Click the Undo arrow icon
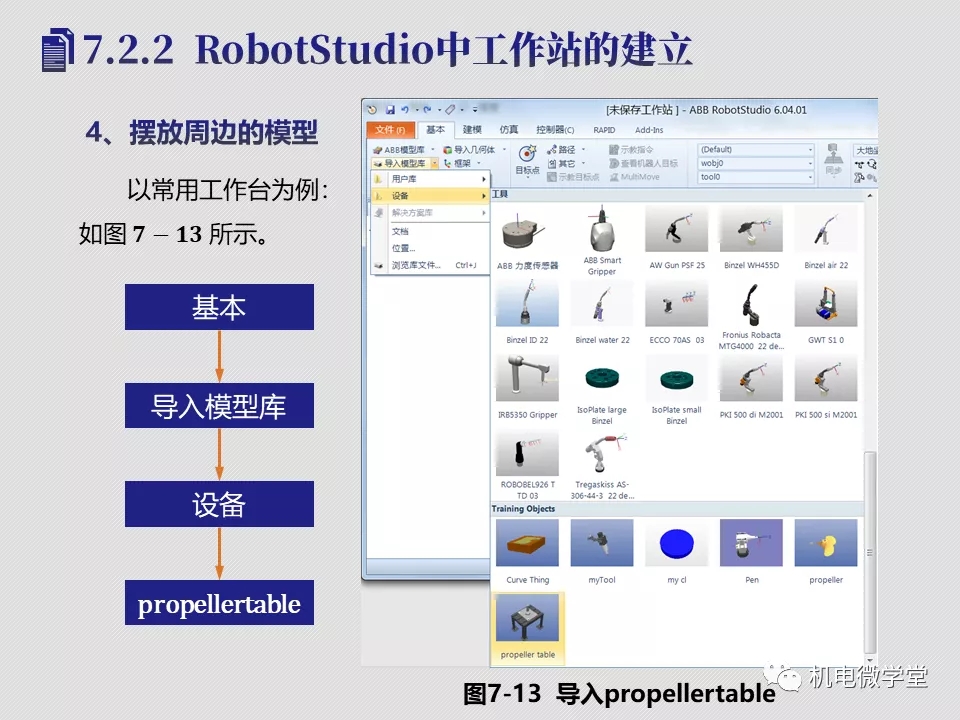960x720 pixels. point(405,110)
